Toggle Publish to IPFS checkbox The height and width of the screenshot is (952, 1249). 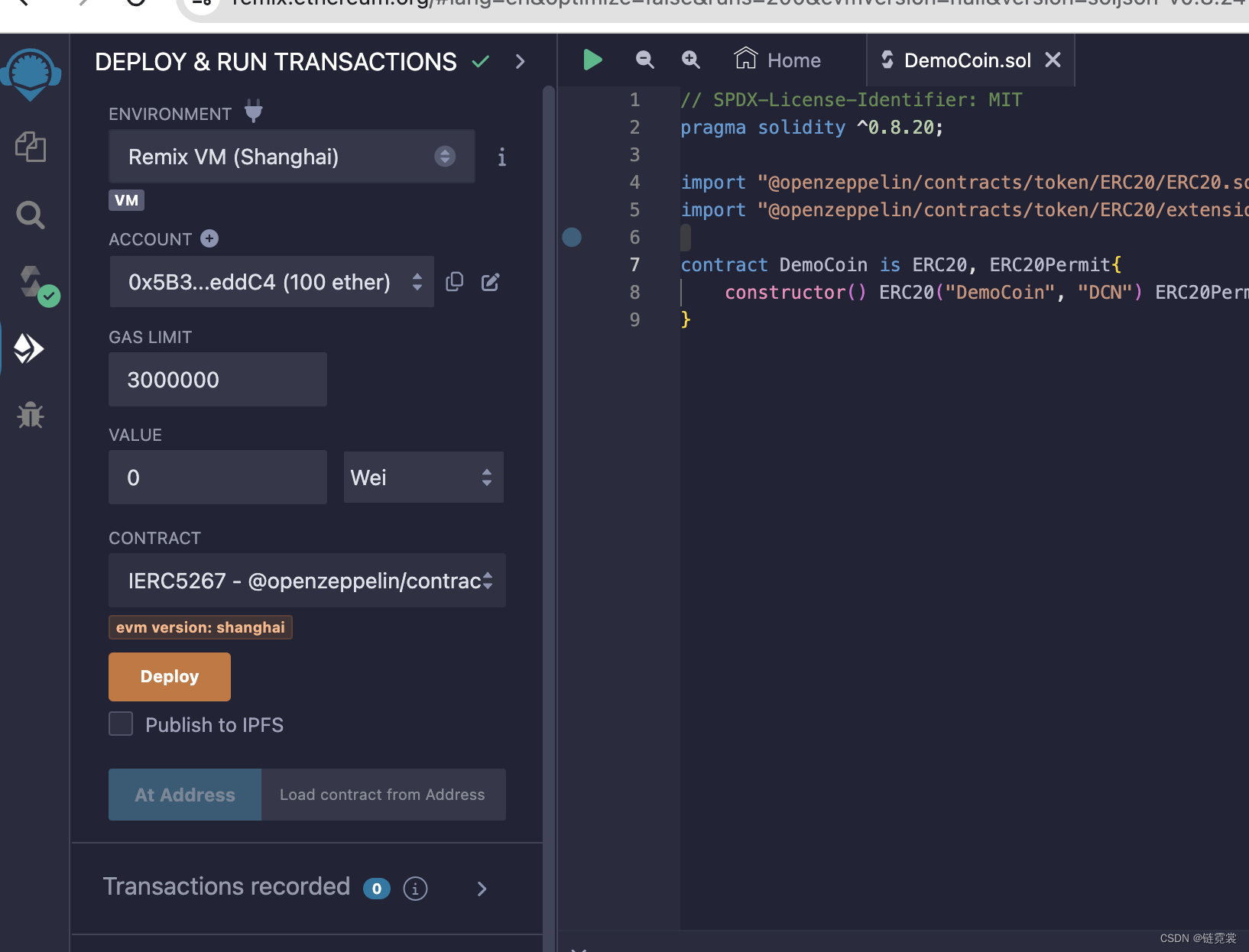point(121,724)
